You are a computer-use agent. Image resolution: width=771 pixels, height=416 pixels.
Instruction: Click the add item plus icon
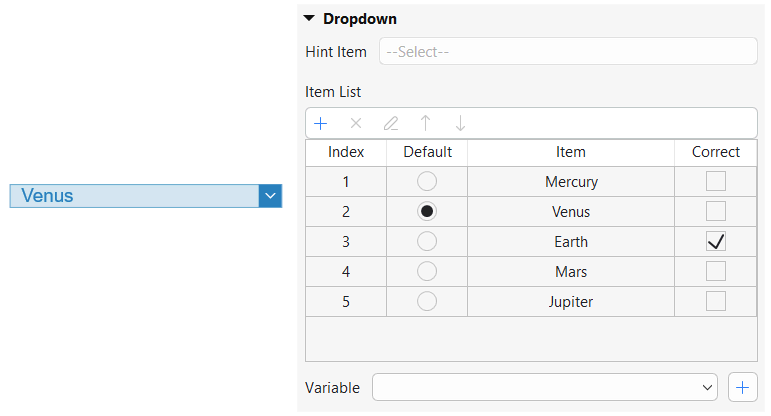(321, 124)
